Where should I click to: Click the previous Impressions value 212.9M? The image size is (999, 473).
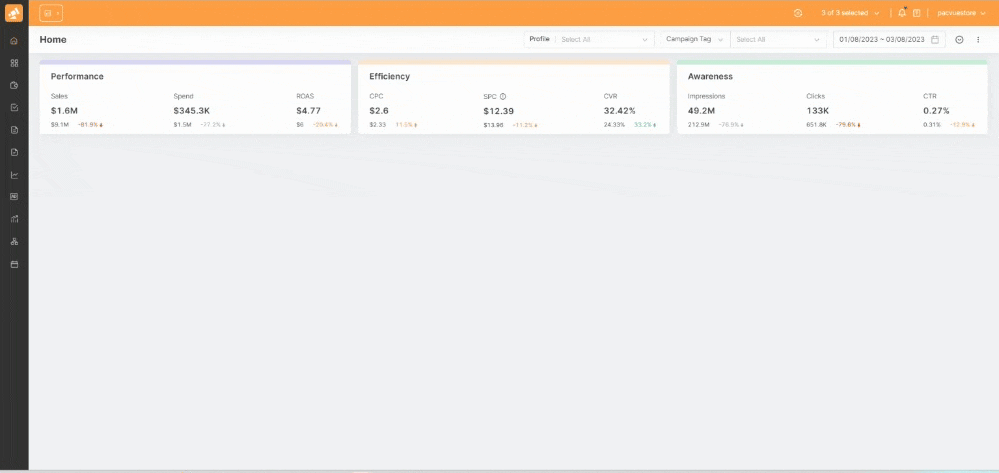699,125
